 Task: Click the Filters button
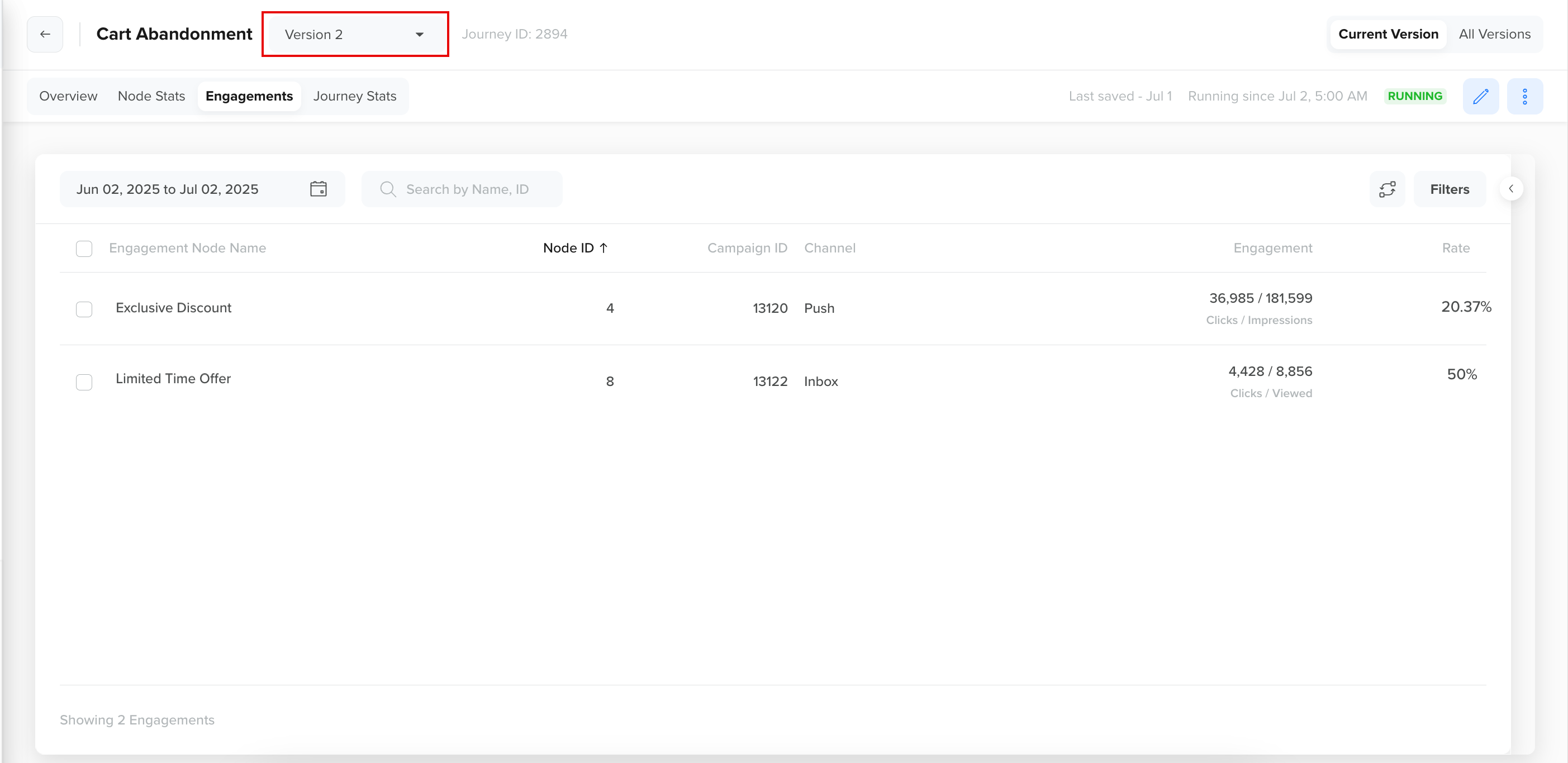coord(1448,189)
